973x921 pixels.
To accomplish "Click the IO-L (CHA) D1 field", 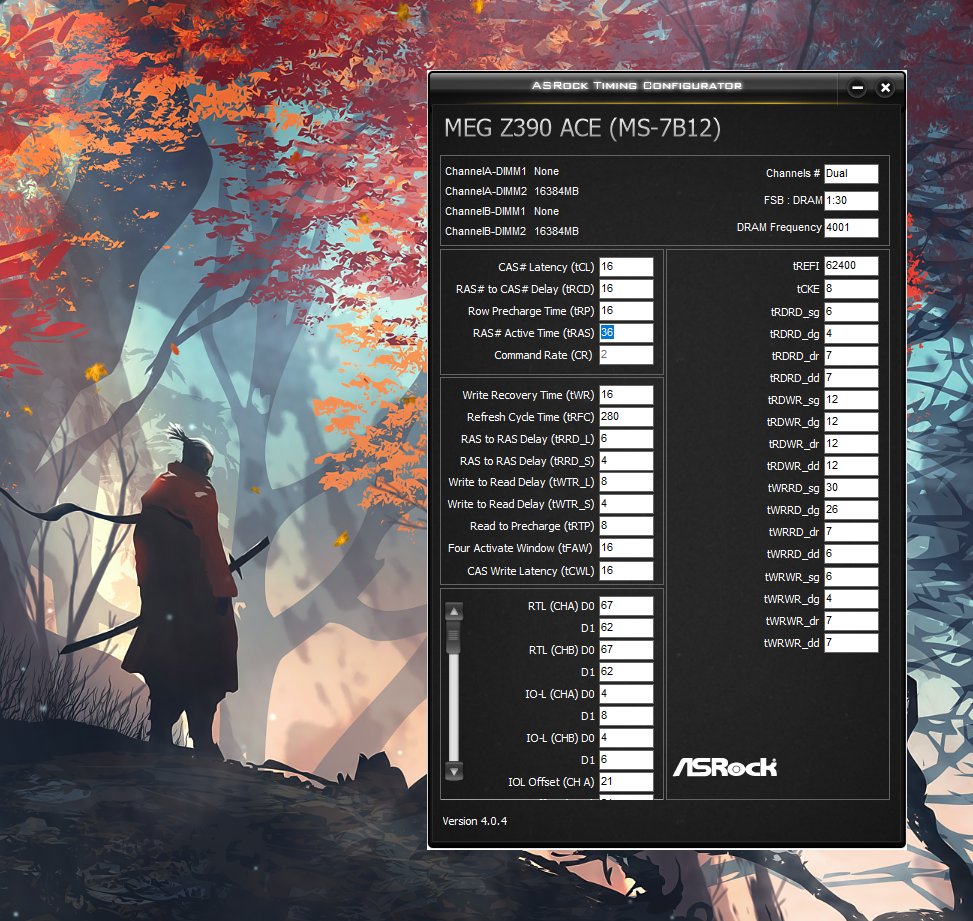I will click(x=626, y=716).
